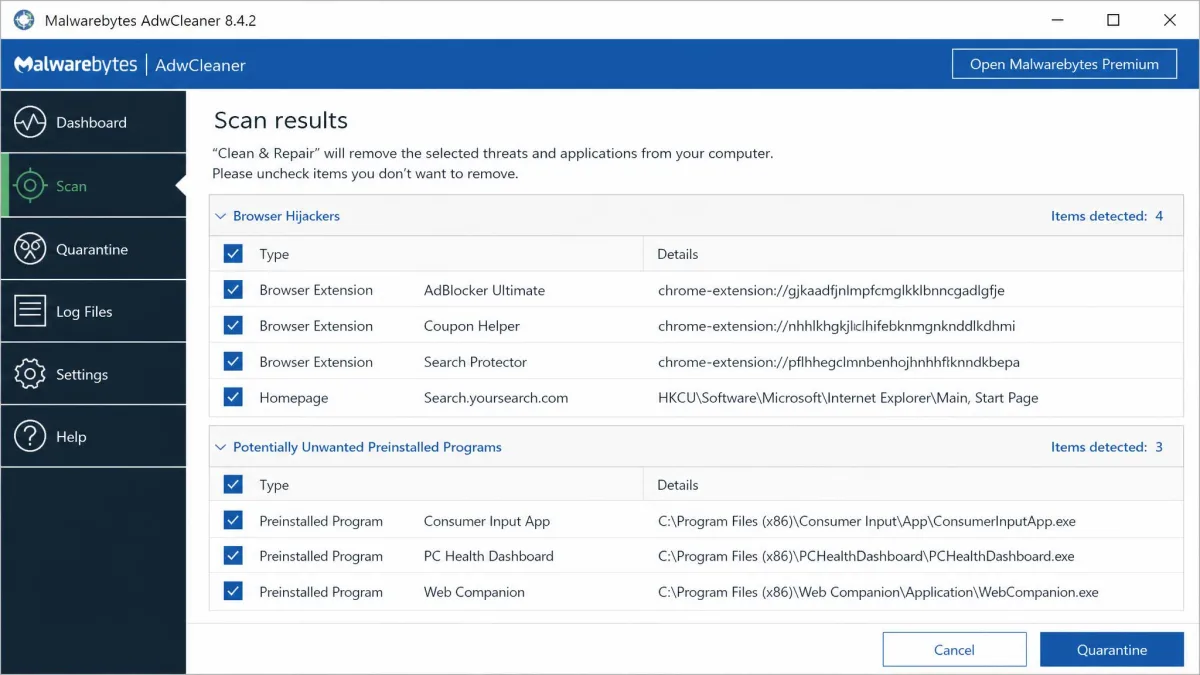Viewport: 1200px width, 675px height.
Task: Click the AdwCleaner title bar app icon
Action: (x=24, y=20)
